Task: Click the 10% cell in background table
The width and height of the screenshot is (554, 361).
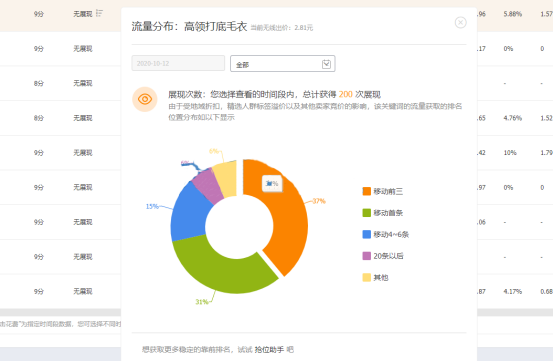Action: 510,153
